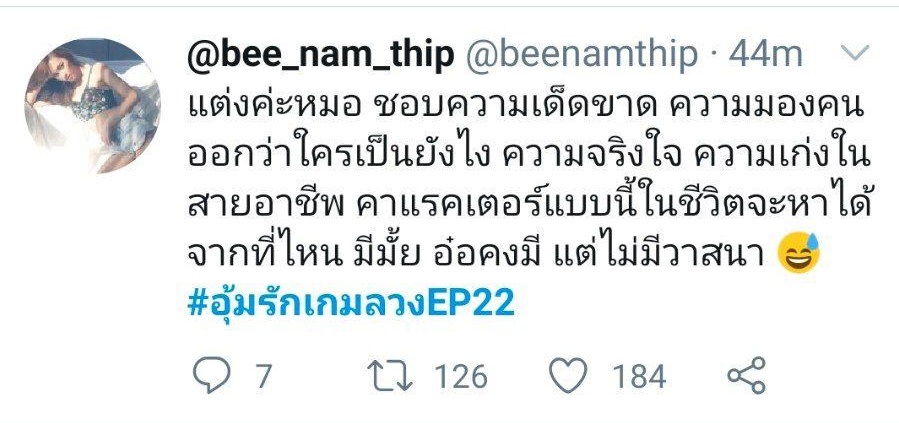View the 7 replies count
This screenshot has width=899, height=423.
pyautogui.click(x=263, y=377)
